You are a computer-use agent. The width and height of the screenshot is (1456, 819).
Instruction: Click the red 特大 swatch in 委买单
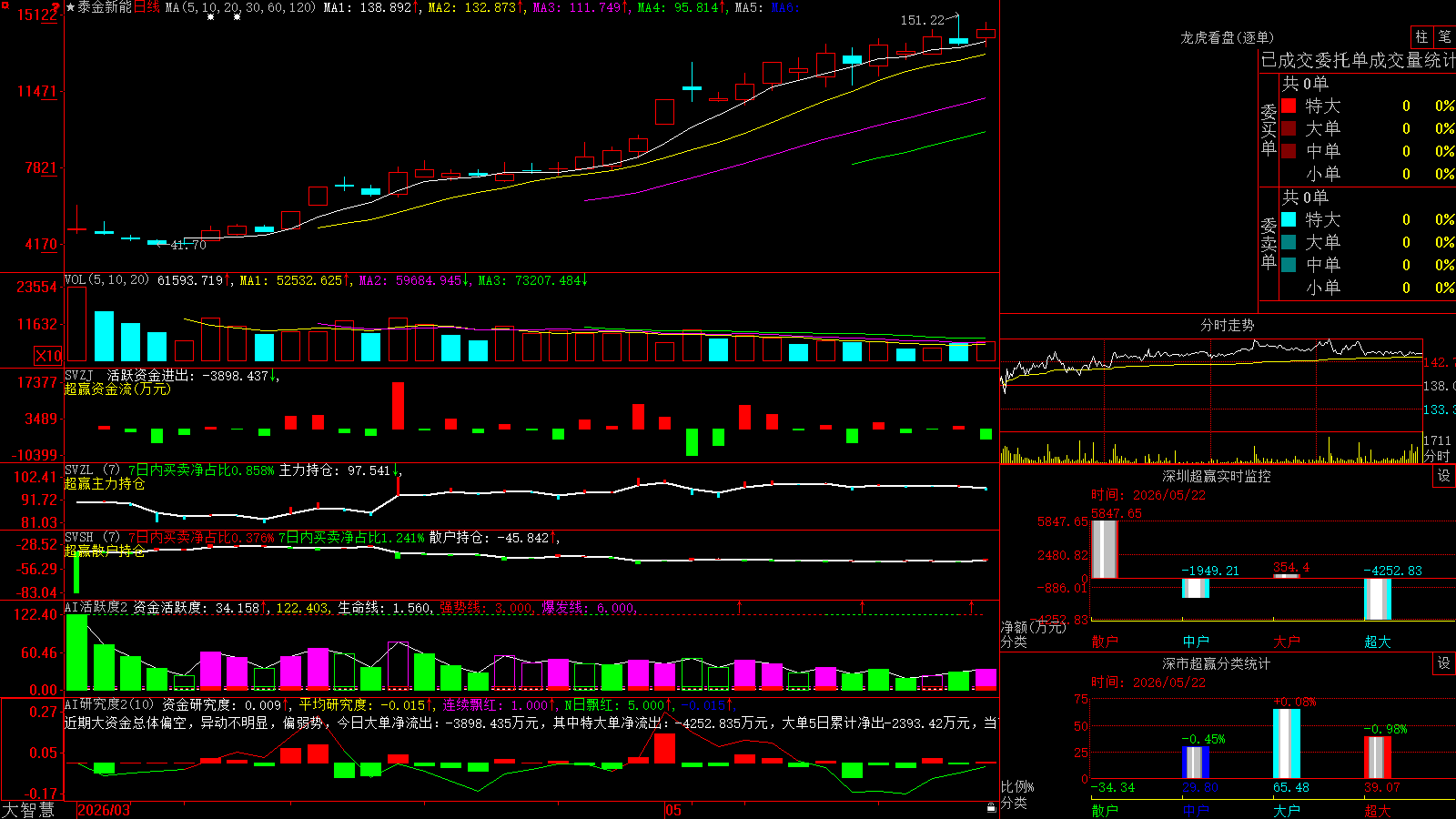coord(1289,106)
